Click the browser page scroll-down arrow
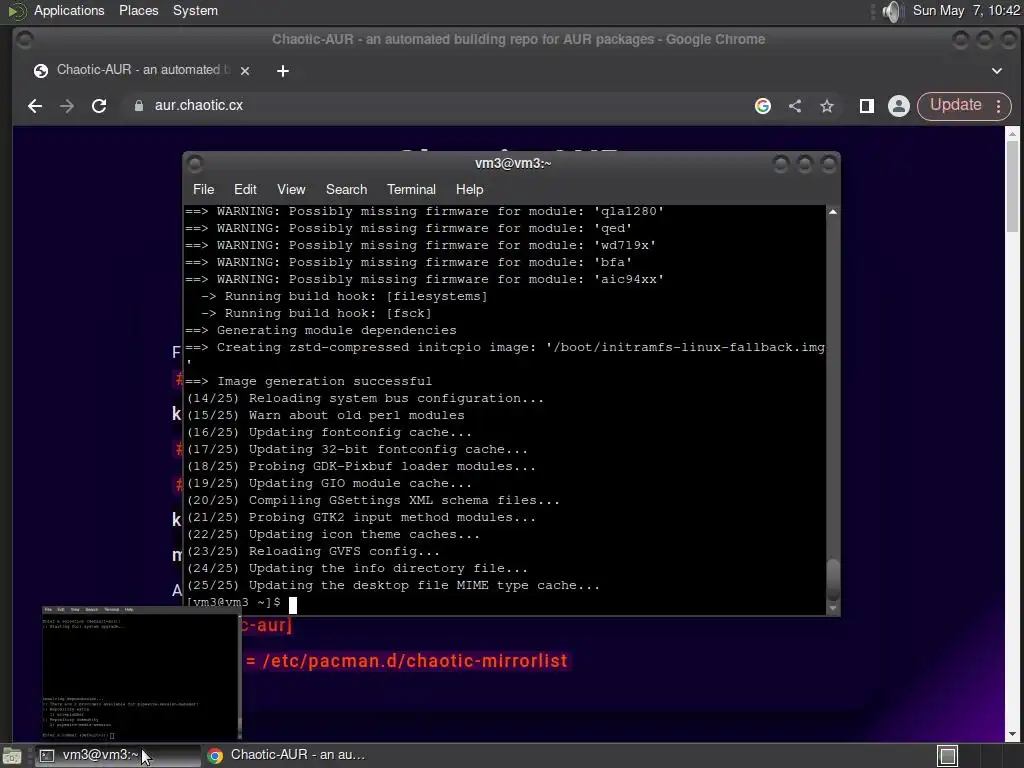The height and width of the screenshot is (768, 1024). 1012,734
